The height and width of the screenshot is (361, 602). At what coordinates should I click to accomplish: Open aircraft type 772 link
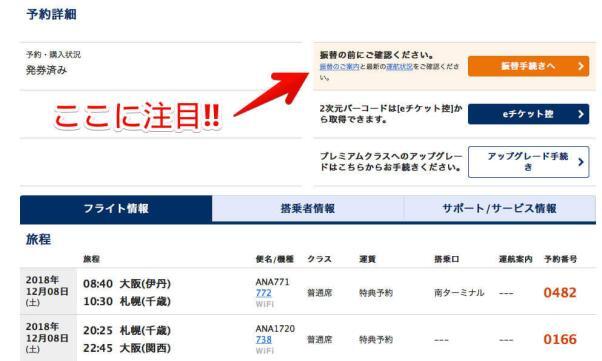pyautogui.click(x=264, y=293)
